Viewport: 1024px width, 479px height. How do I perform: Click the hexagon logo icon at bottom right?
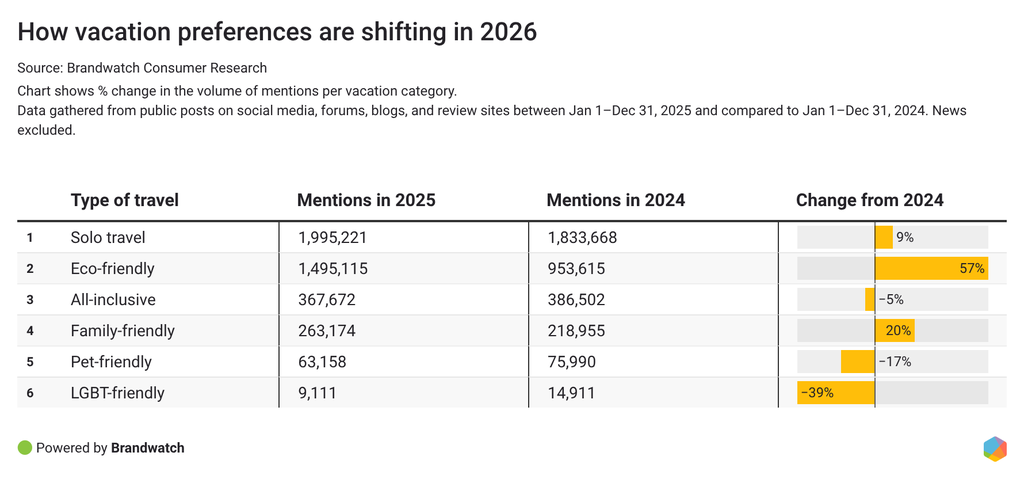(x=994, y=449)
